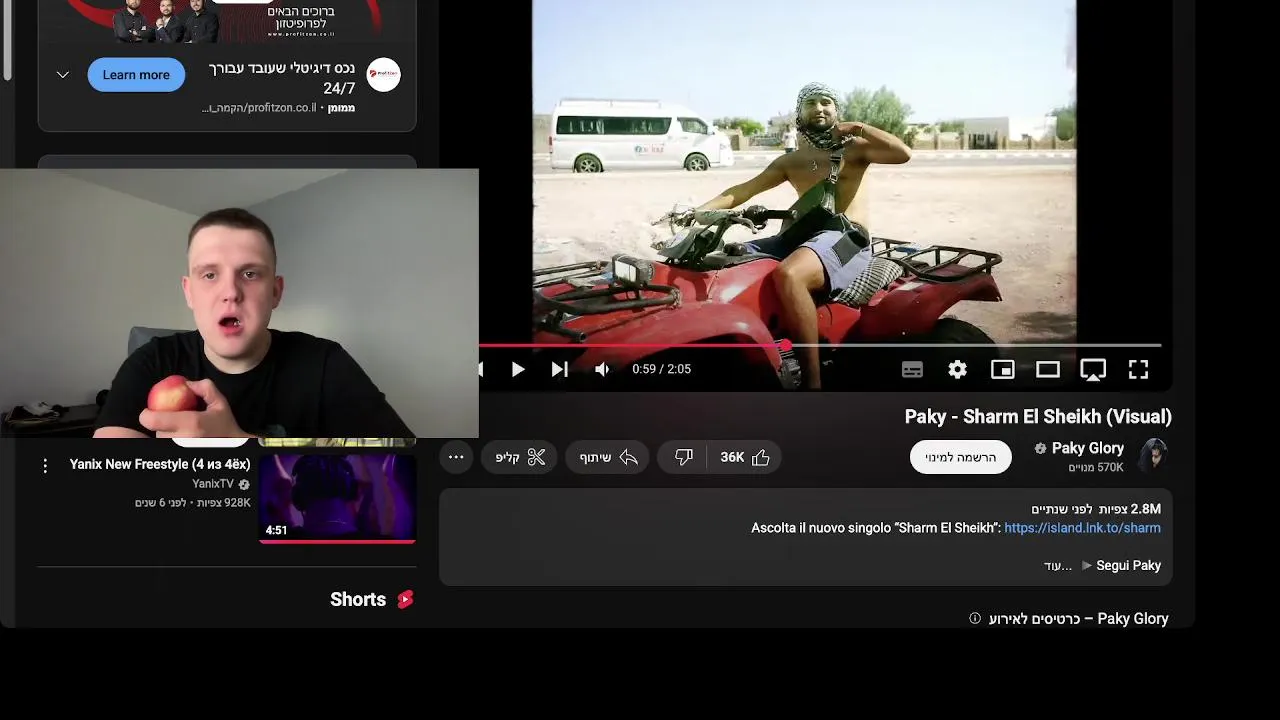
Task: Open the YanixTV channel name
Action: click(213, 484)
